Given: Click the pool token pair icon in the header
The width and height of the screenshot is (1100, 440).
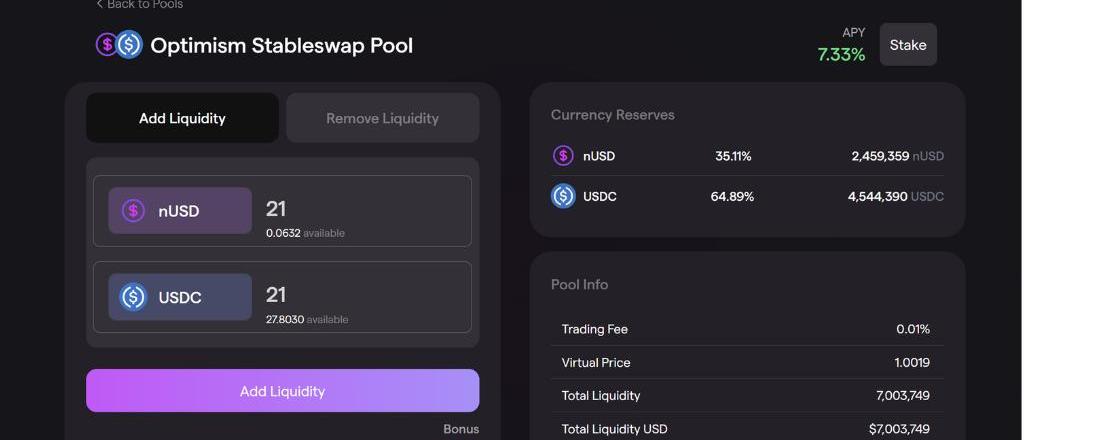Looking at the screenshot, I should pos(119,45).
